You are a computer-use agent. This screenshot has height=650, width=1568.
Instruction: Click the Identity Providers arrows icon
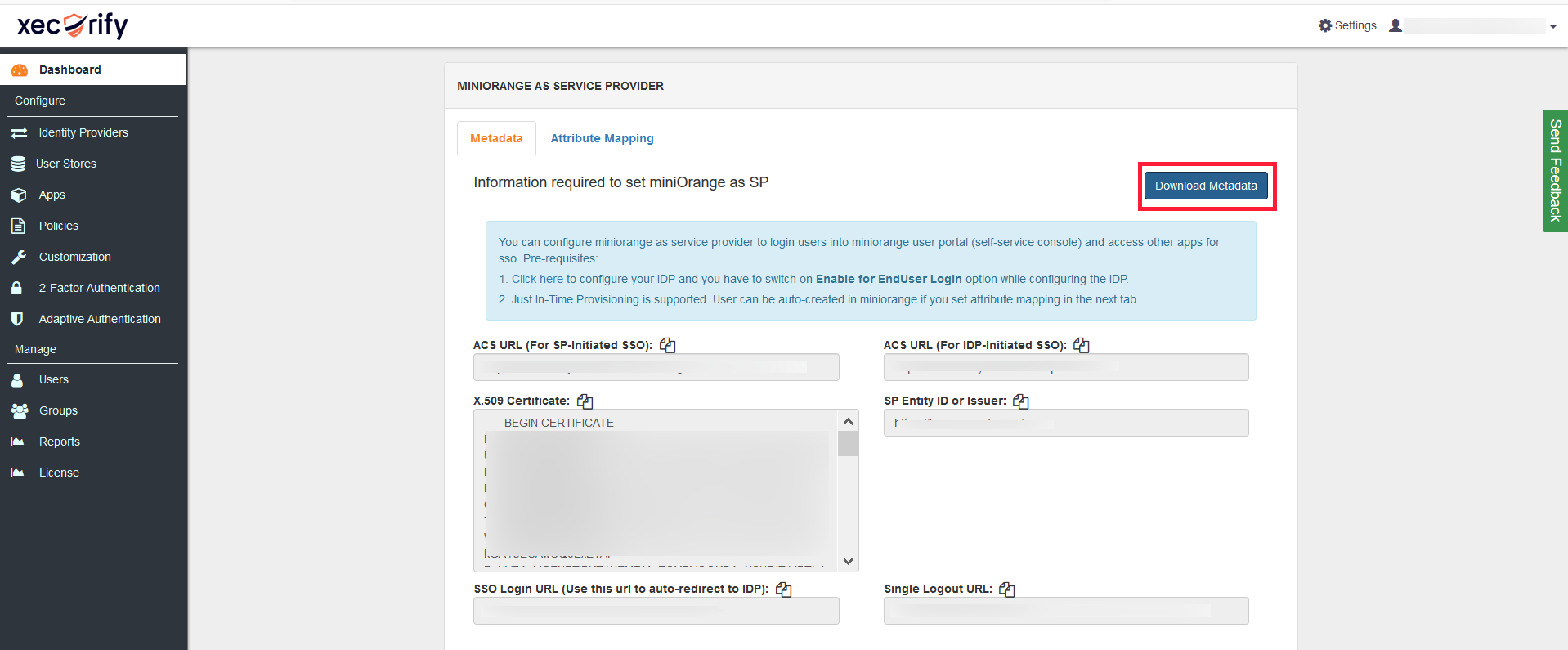point(19,132)
